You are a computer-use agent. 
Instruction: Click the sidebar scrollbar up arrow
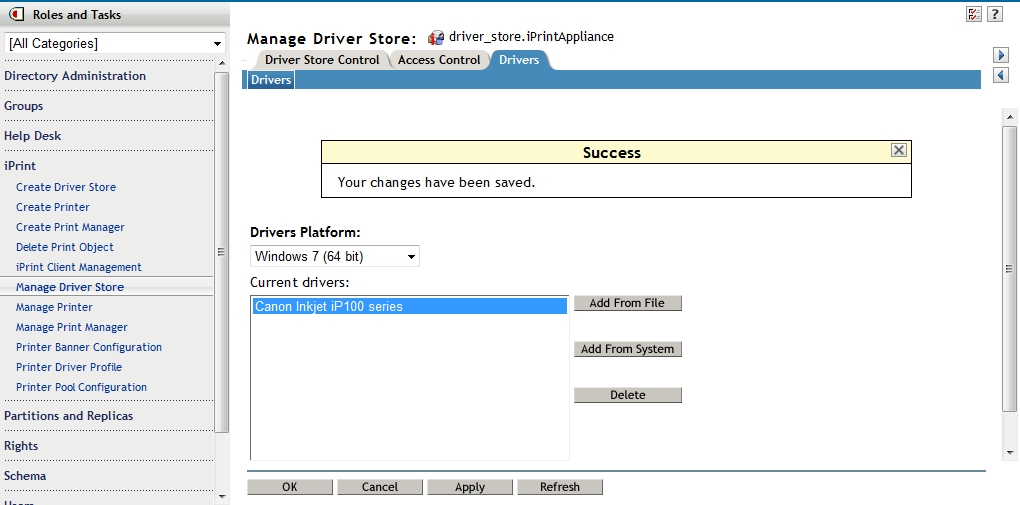[222, 63]
